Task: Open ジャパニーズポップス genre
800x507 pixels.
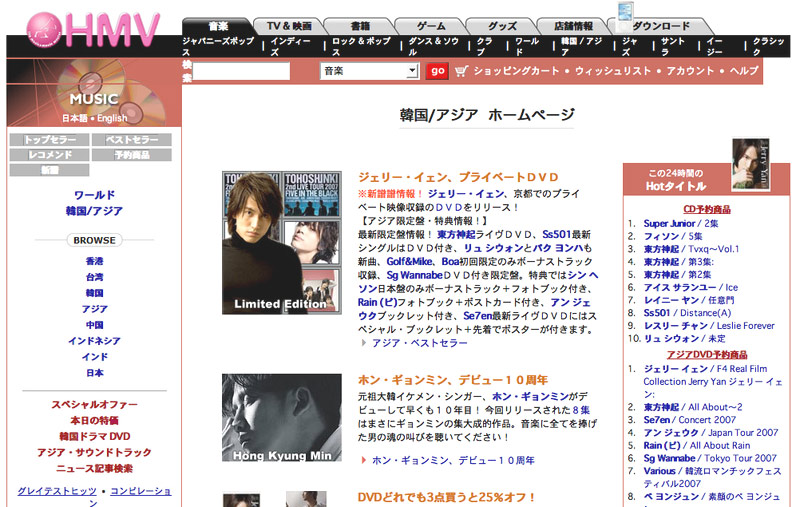Action: 218,46
